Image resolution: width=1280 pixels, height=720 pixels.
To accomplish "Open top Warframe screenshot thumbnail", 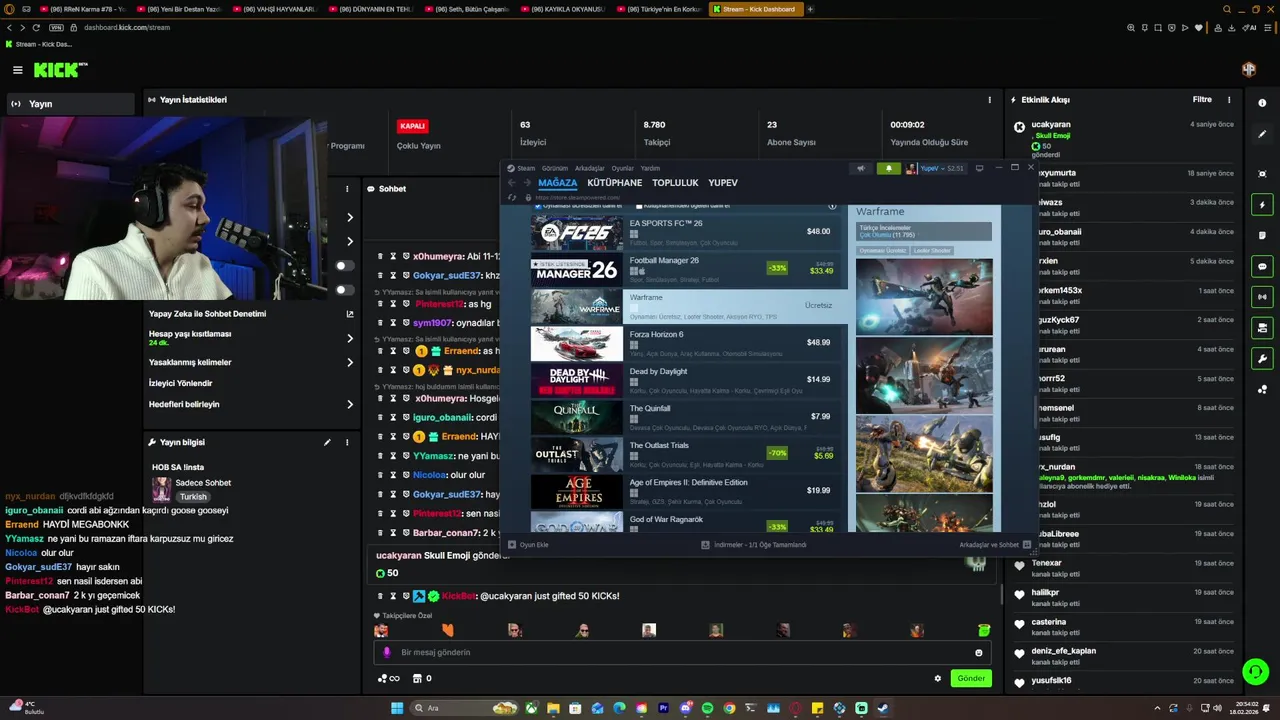I will click(x=924, y=297).
